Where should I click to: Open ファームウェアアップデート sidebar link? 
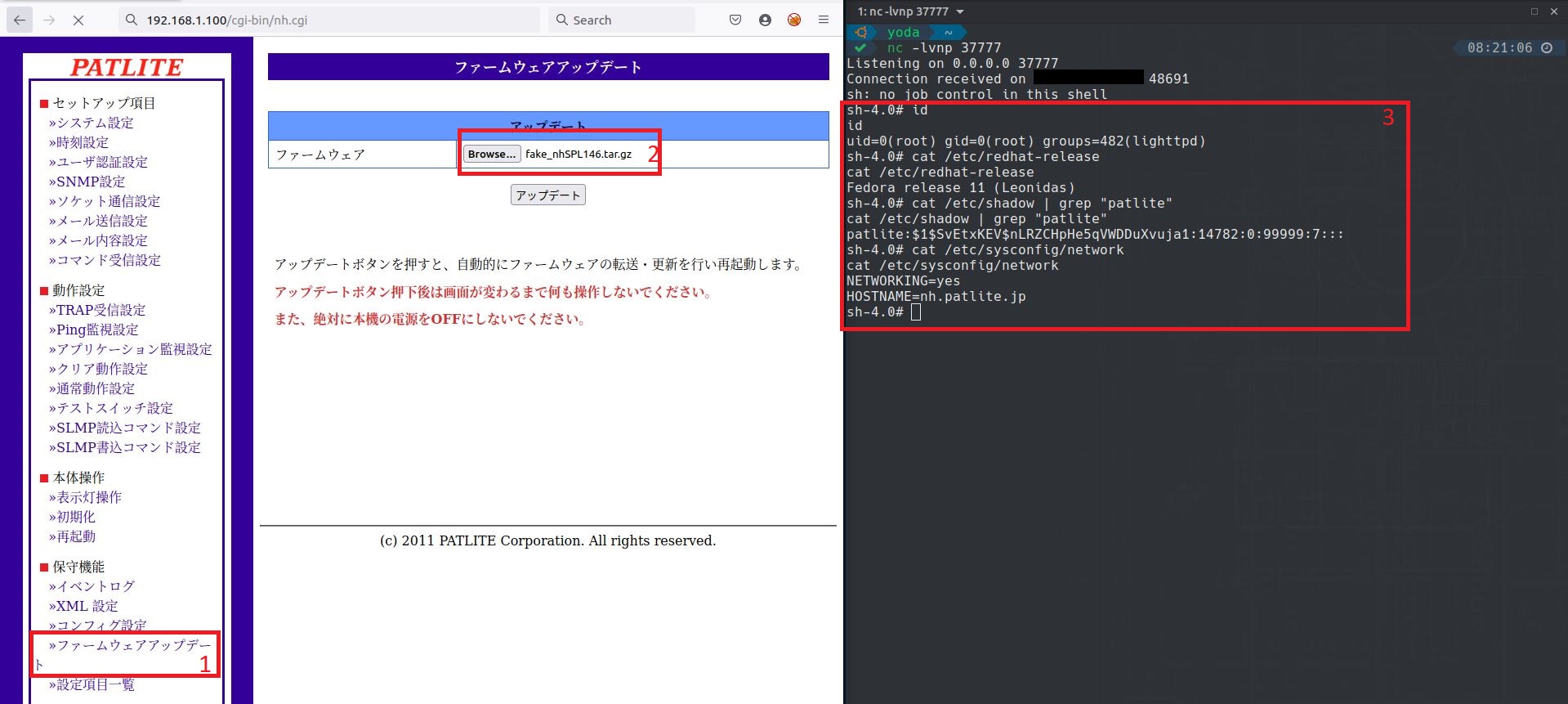[123, 654]
